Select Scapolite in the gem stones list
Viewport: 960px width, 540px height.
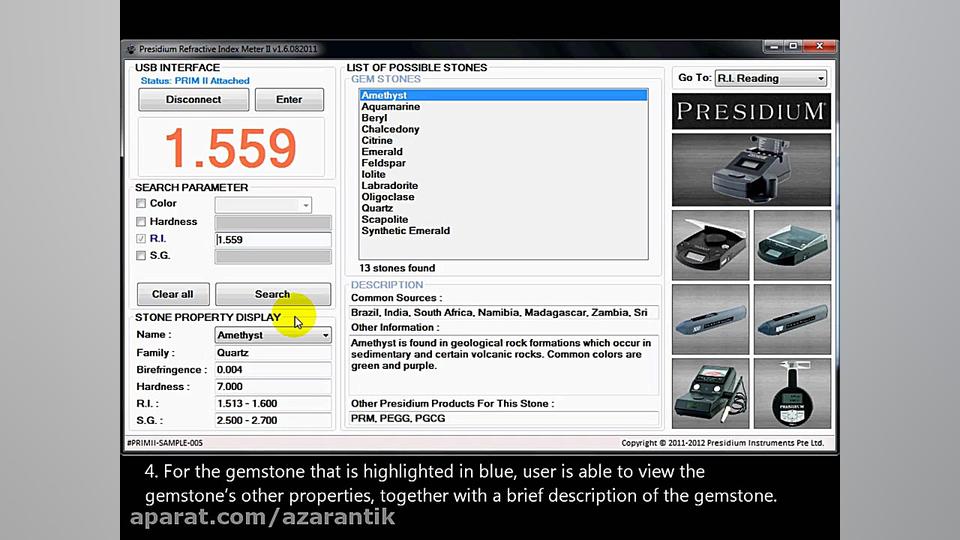coord(503,219)
